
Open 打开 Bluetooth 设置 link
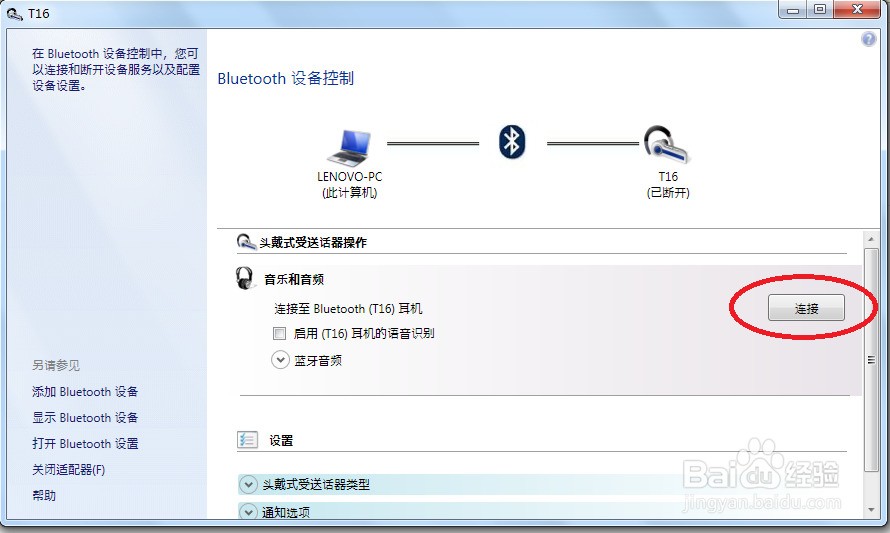85,444
